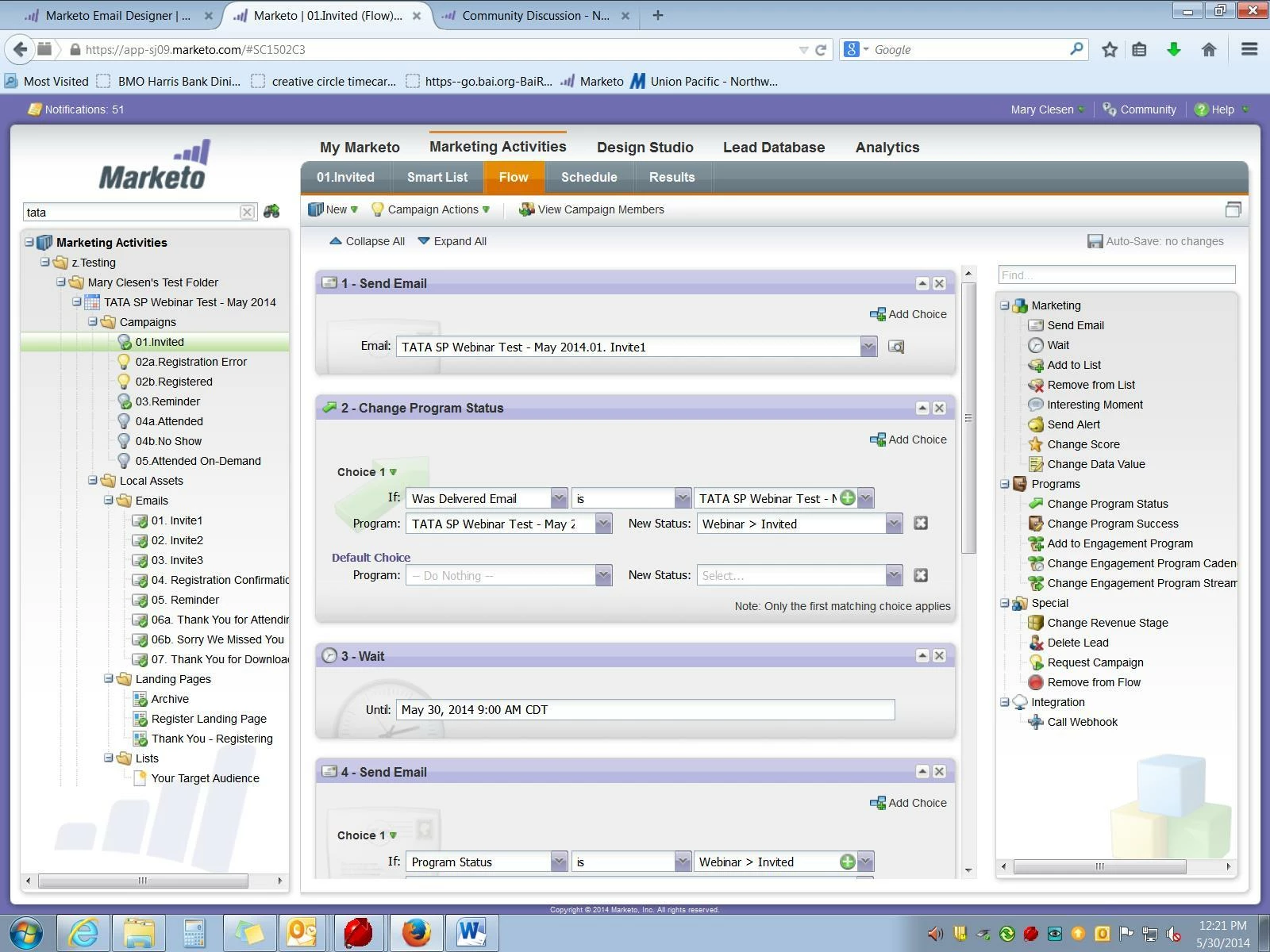1270x952 pixels.
Task: Collapse Campaigns folder in tree
Action: (x=92, y=321)
